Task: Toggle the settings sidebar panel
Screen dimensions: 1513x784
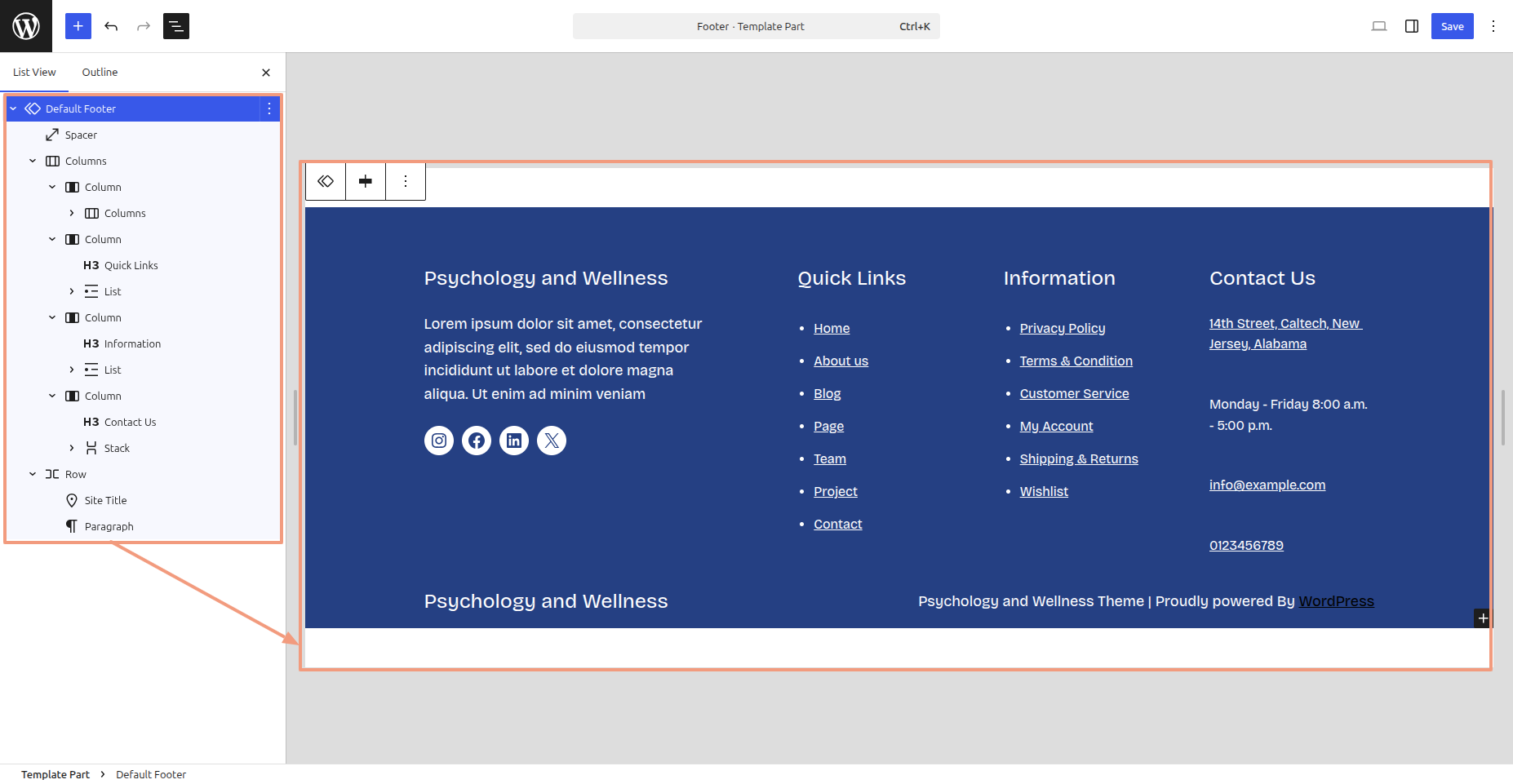Action: click(1412, 26)
